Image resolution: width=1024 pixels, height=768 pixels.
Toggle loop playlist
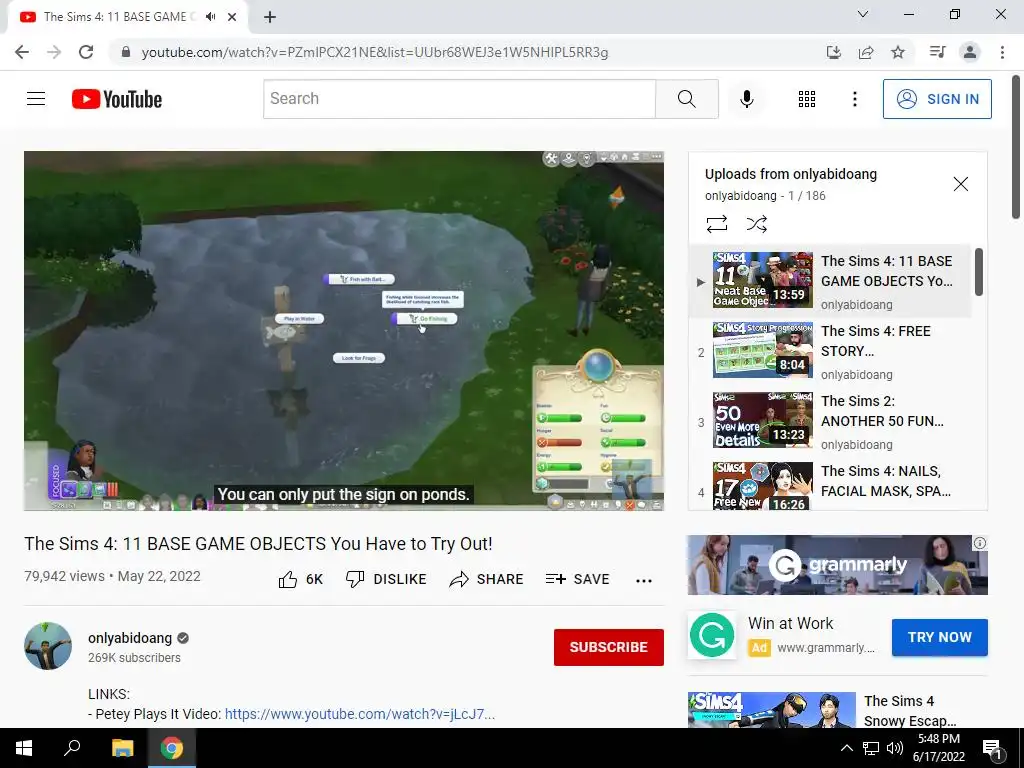[x=716, y=224]
